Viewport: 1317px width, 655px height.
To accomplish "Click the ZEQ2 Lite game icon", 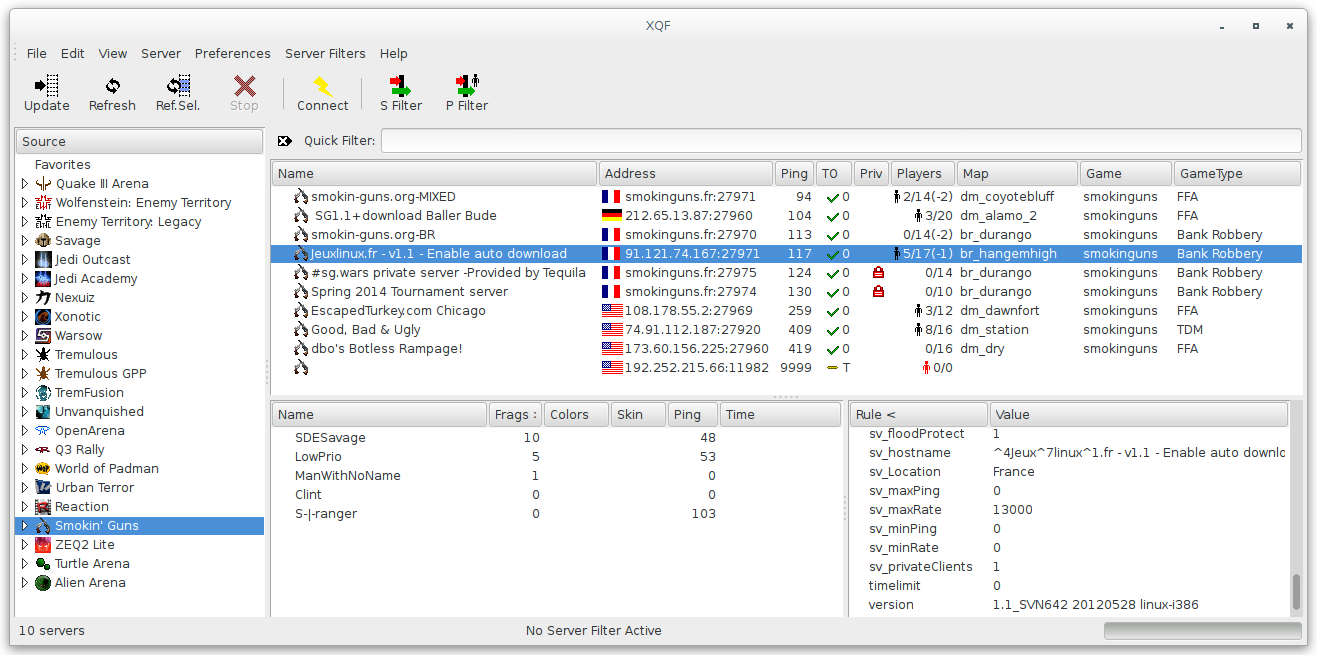I will pos(43,545).
